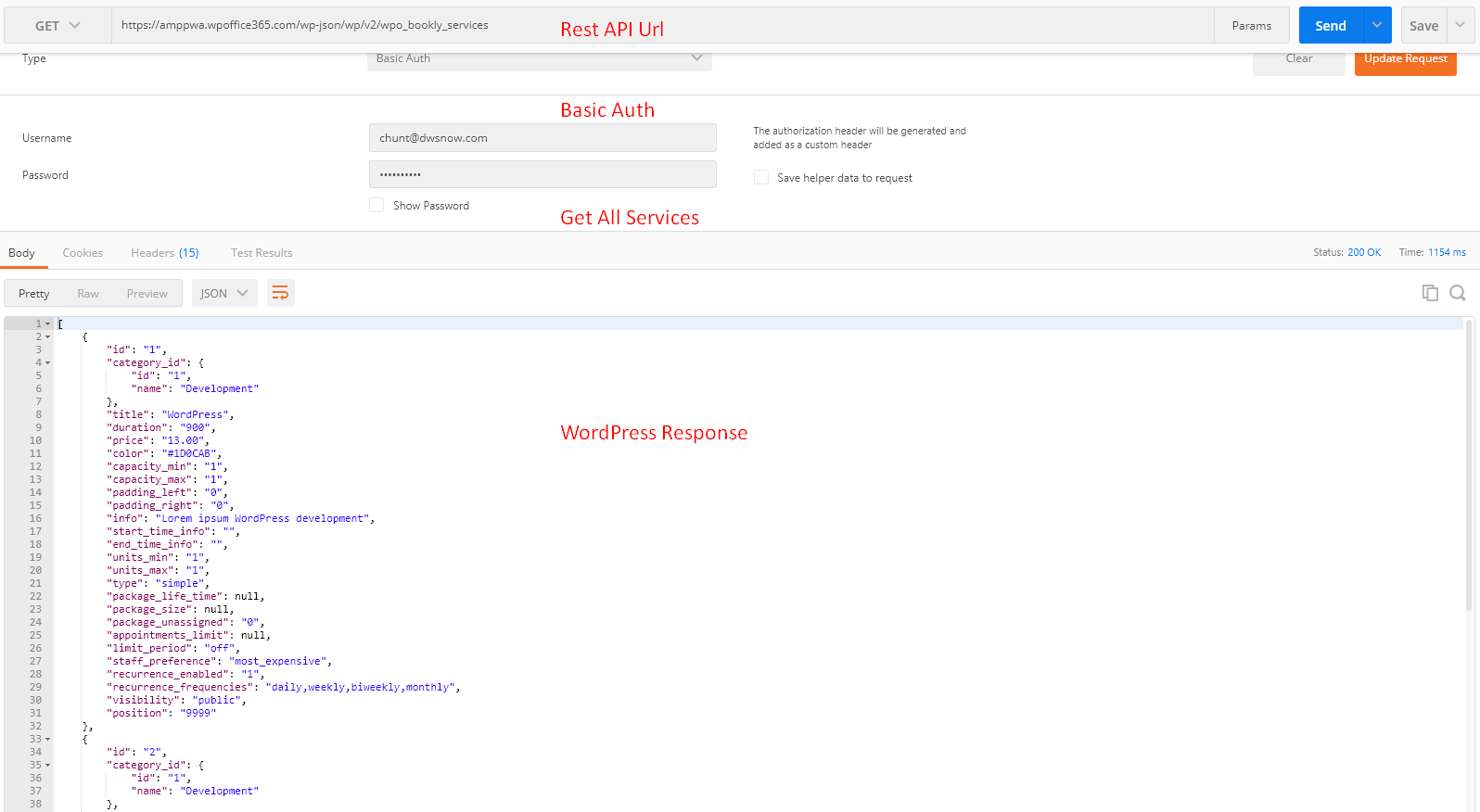This screenshot has height=812, width=1480.
Task: Collapse category_id fold at line 4
Action: (x=47, y=362)
